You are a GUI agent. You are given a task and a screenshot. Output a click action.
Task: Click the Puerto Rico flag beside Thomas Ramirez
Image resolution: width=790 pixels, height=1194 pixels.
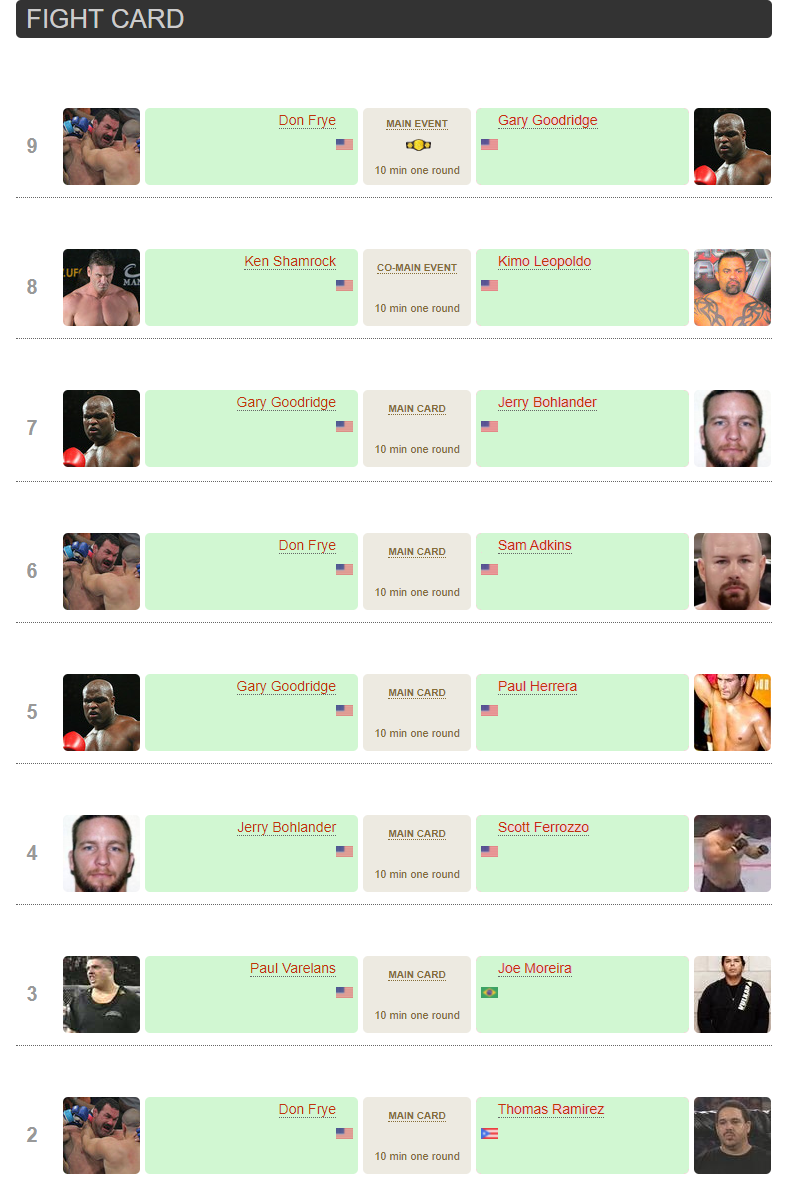pyautogui.click(x=489, y=1133)
